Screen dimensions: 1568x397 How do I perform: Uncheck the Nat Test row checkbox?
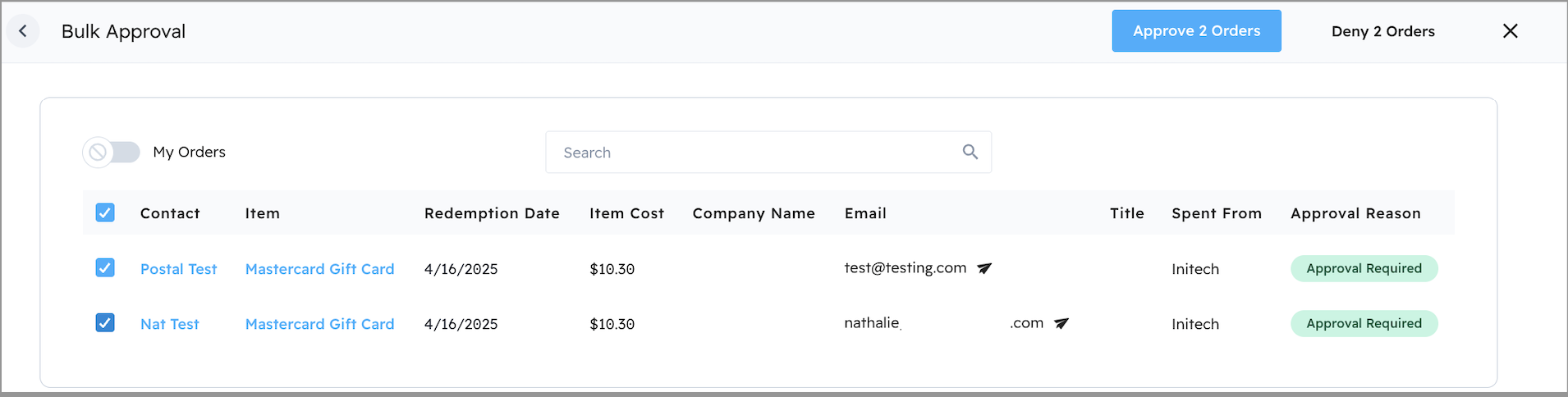point(105,323)
